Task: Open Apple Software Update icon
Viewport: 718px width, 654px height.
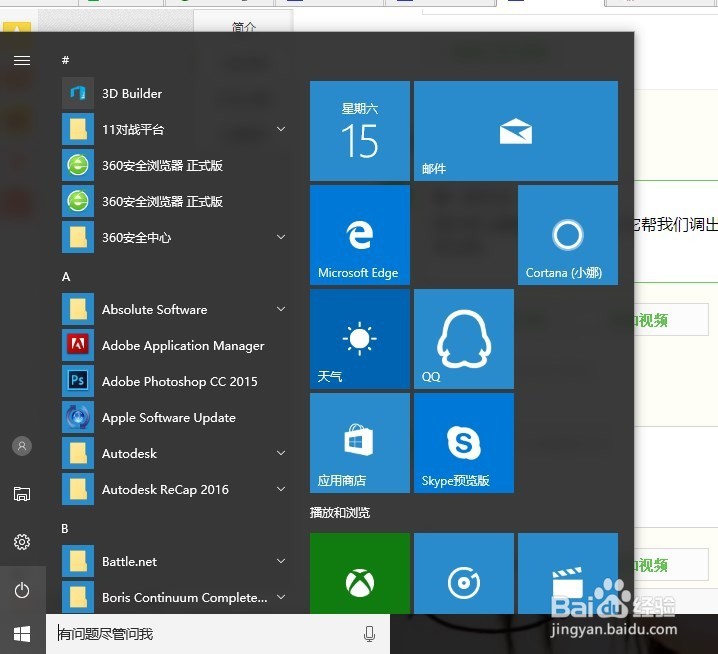Action: [78, 417]
